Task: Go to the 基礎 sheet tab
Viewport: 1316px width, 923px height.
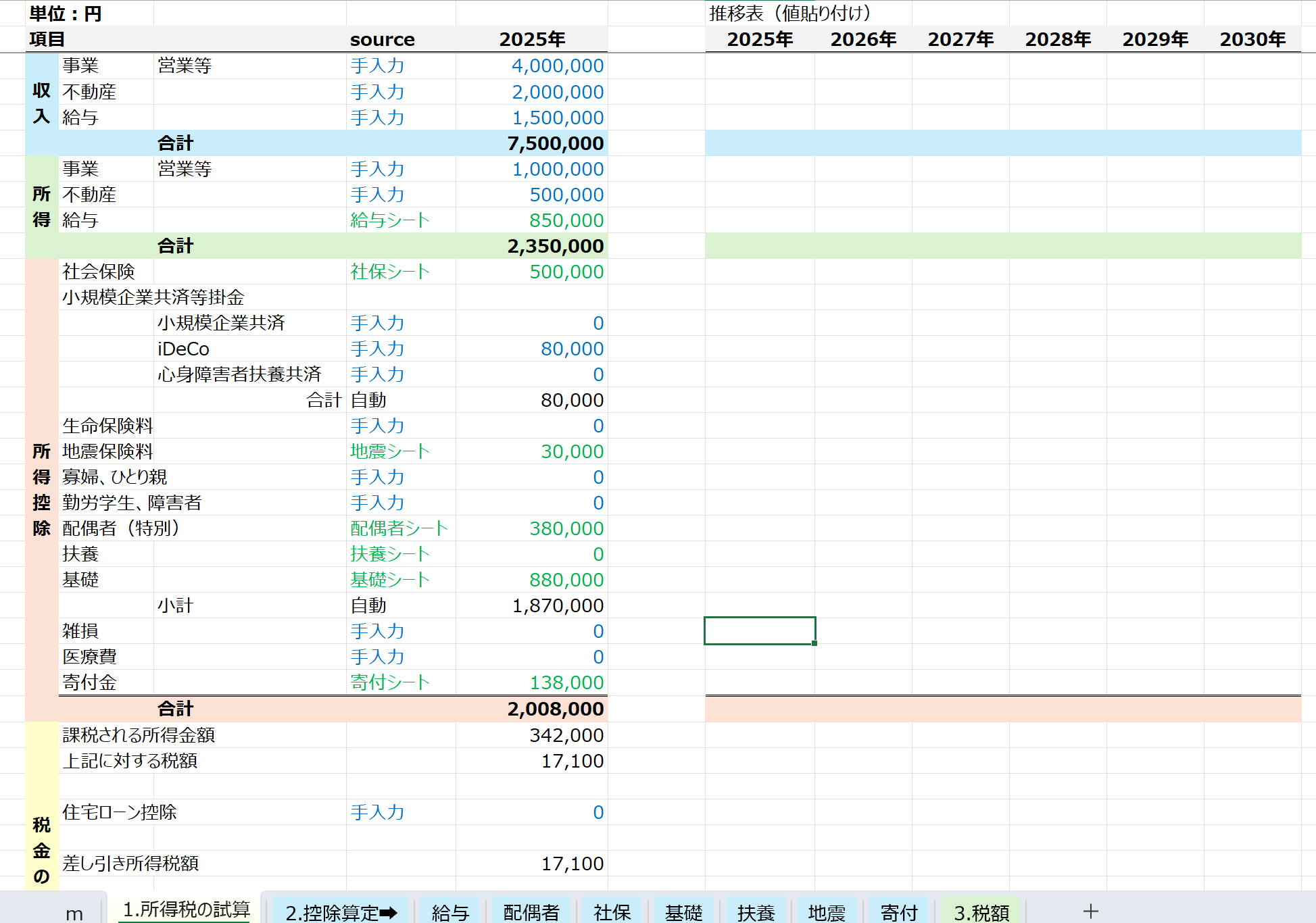Action: [x=683, y=912]
